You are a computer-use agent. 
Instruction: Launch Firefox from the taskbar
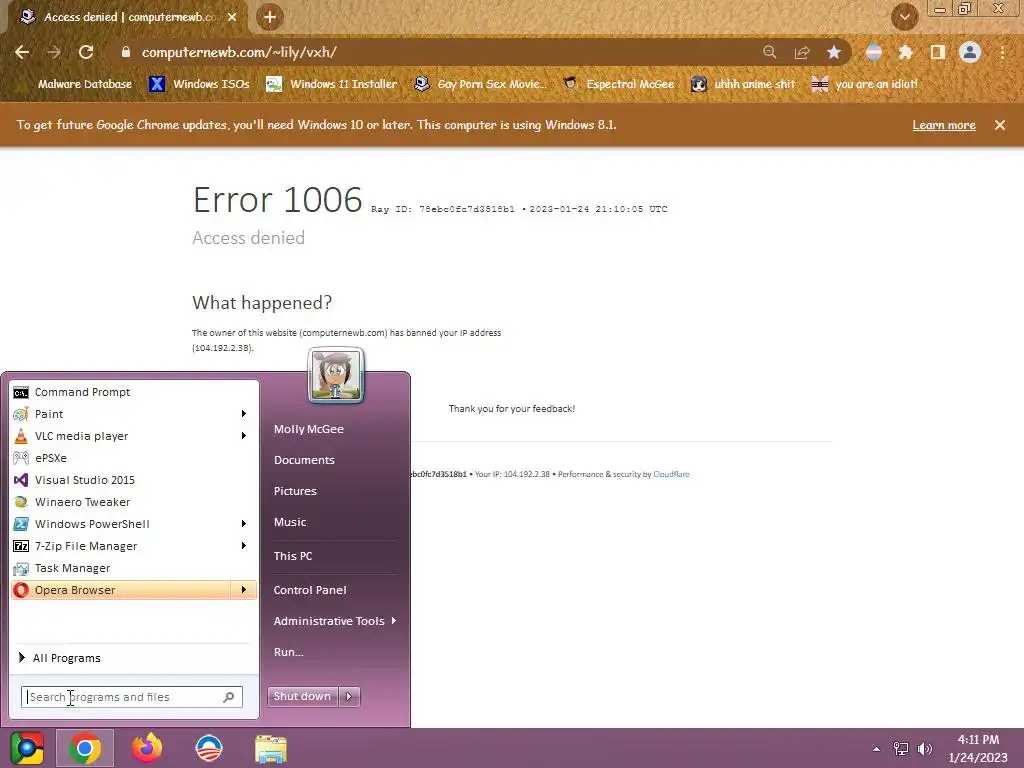point(147,748)
